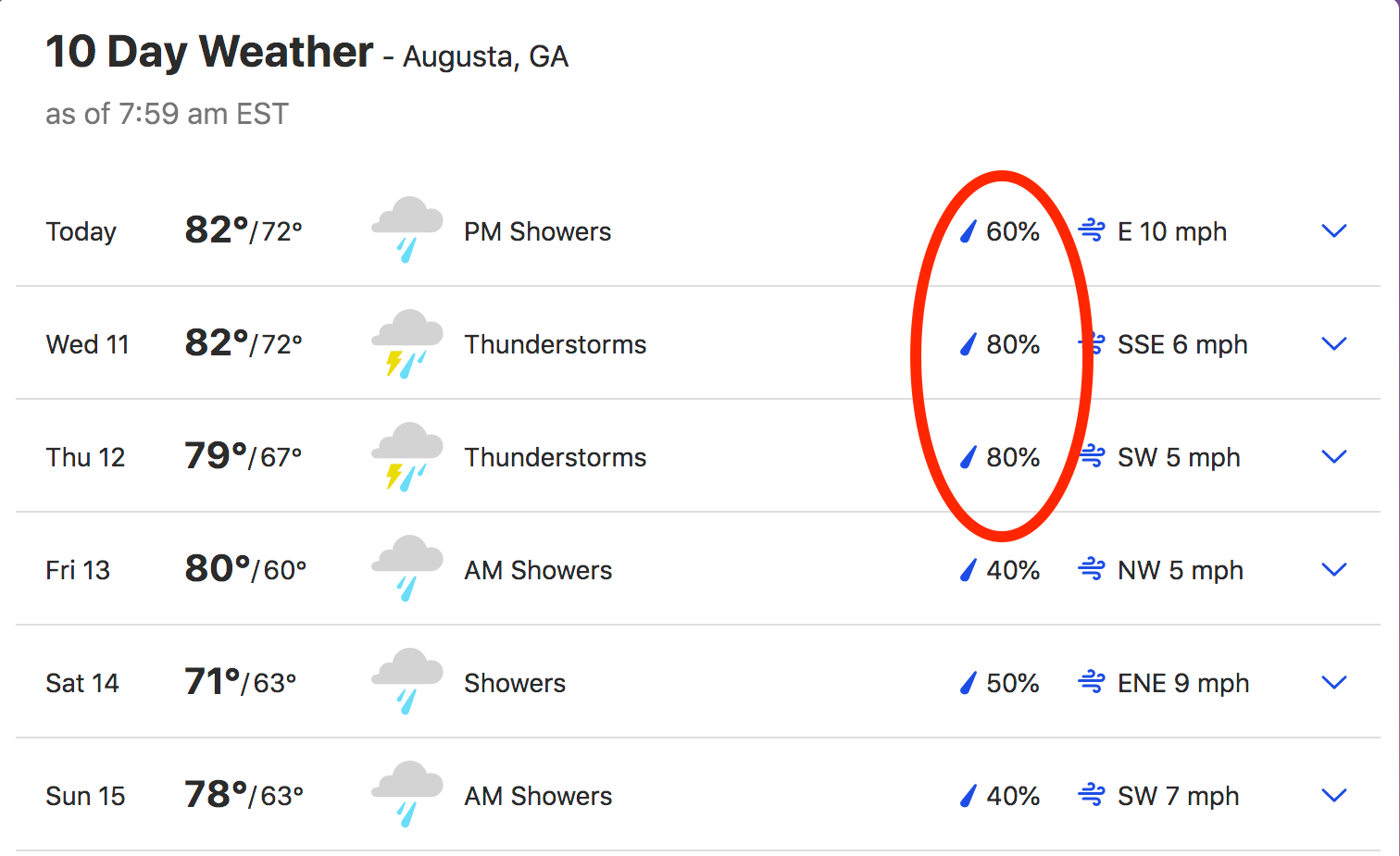The height and width of the screenshot is (856, 1400).
Task: Click the 78°/63° temperature for Sun 15
Action: (x=244, y=795)
